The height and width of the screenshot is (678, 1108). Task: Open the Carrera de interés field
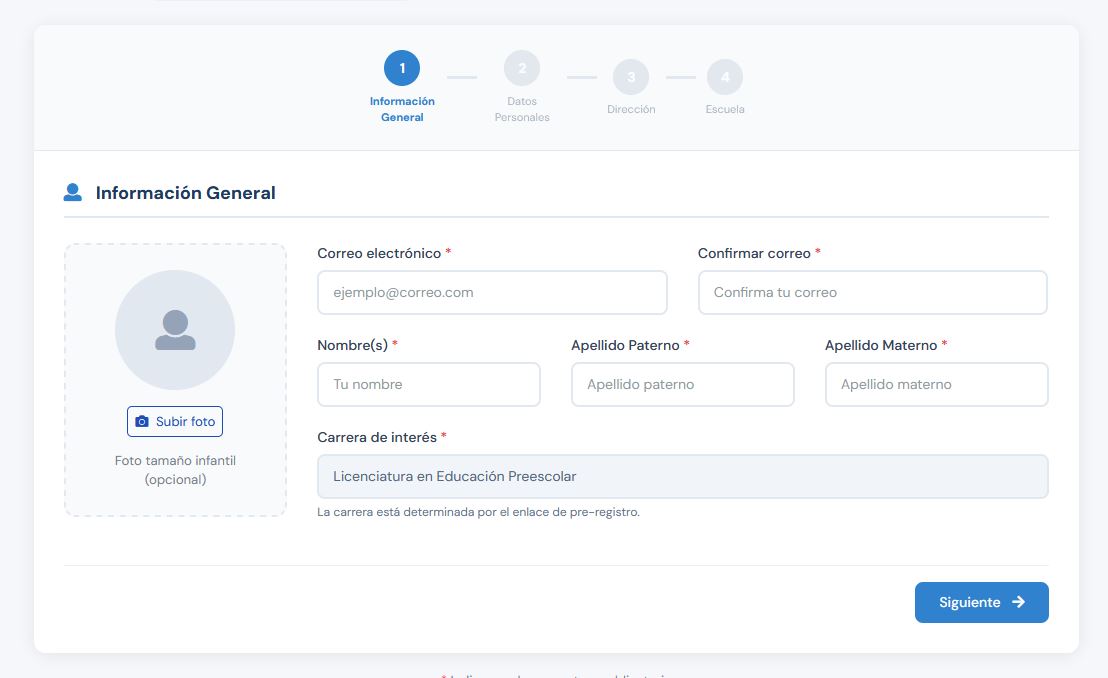[682, 477]
